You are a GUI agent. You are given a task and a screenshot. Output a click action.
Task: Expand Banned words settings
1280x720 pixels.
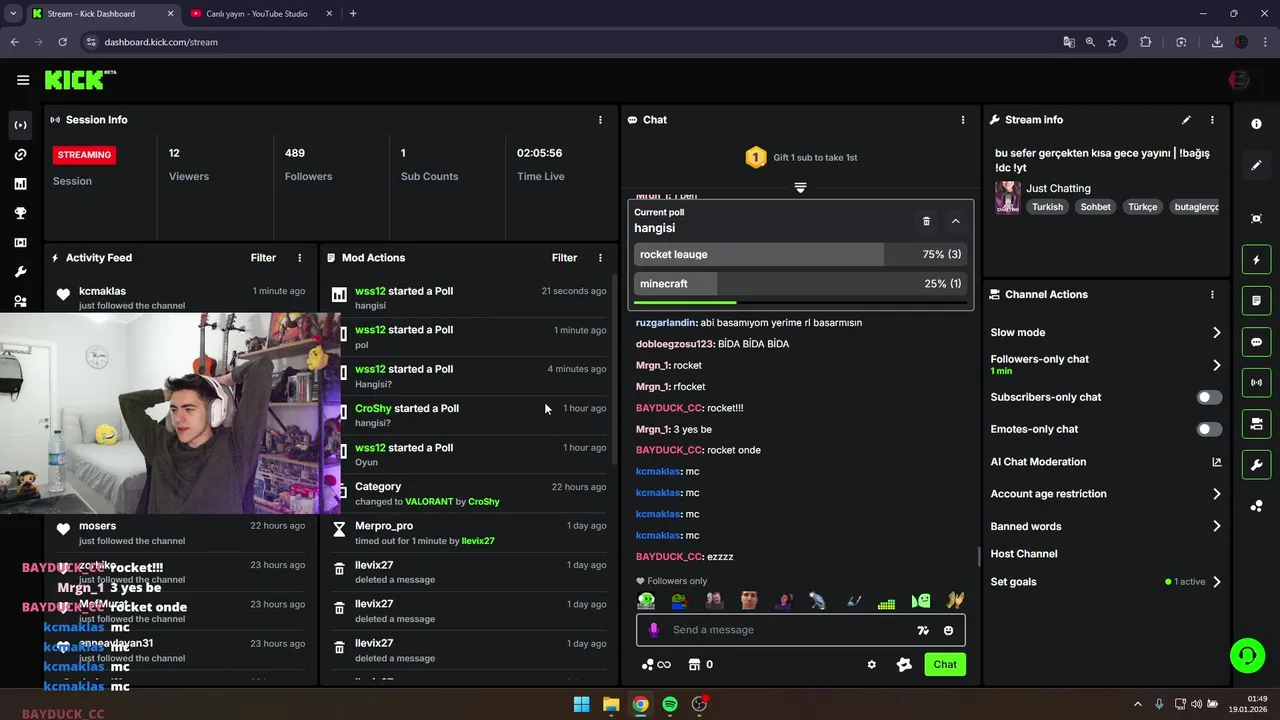[x=1106, y=526]
